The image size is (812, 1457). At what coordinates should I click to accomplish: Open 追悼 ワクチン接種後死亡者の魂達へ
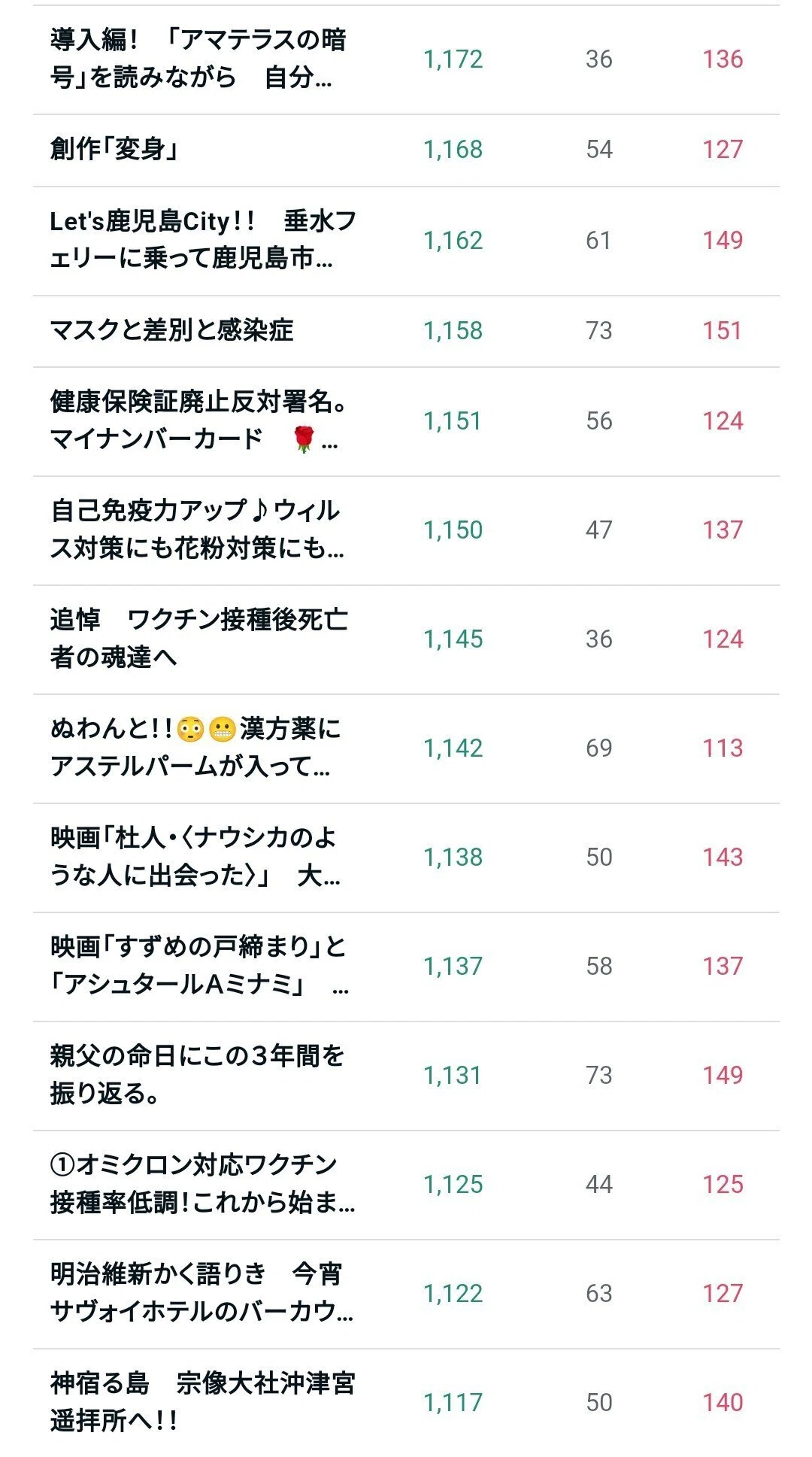pos(199,639)
